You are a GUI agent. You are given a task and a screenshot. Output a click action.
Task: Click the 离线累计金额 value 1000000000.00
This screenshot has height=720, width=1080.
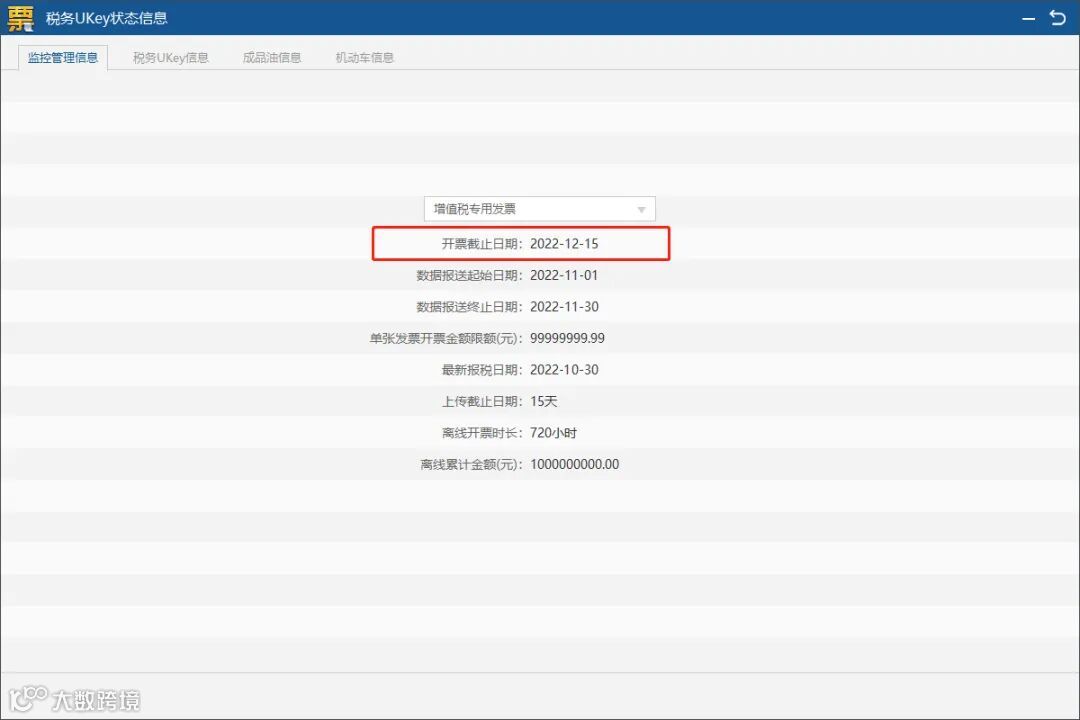(x=574, y=464)
